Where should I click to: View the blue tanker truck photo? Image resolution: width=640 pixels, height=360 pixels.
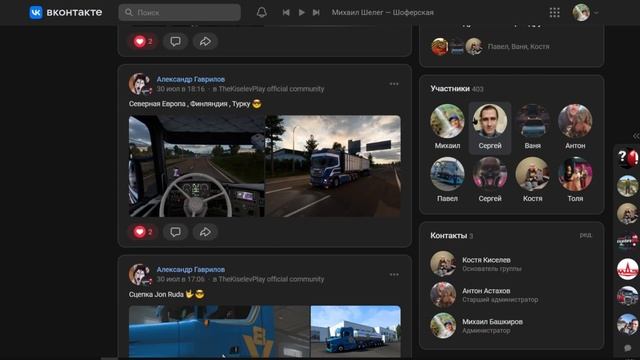[356, 331]
